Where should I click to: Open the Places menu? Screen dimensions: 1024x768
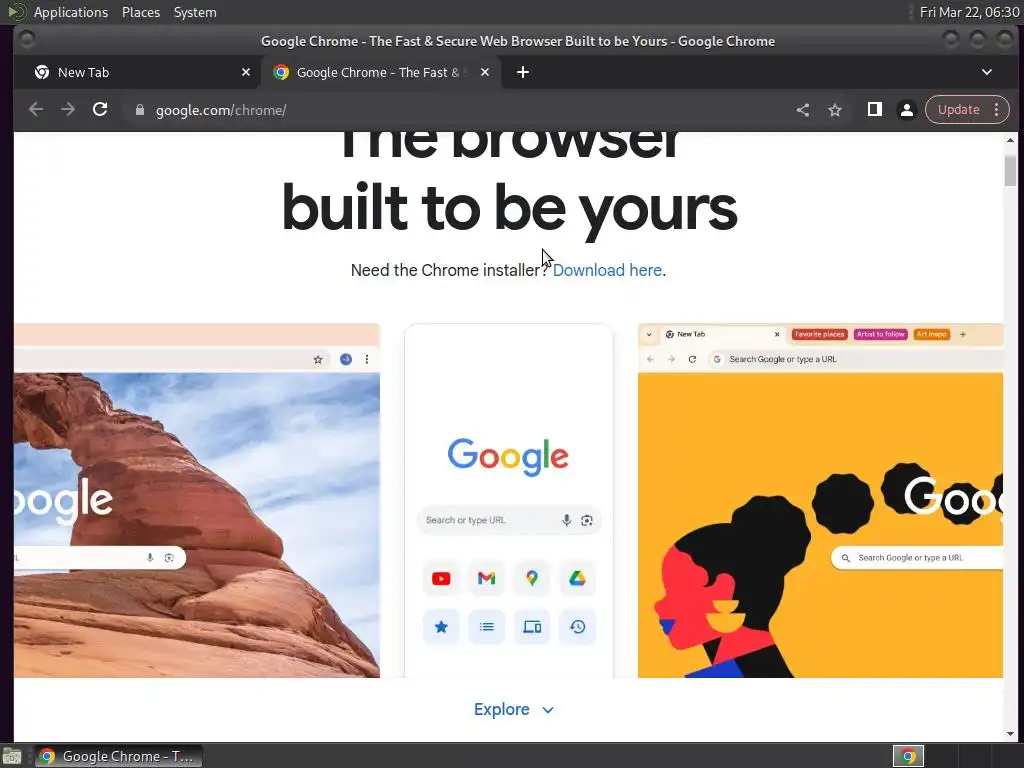pyautogui.click(x=141, y=12)
